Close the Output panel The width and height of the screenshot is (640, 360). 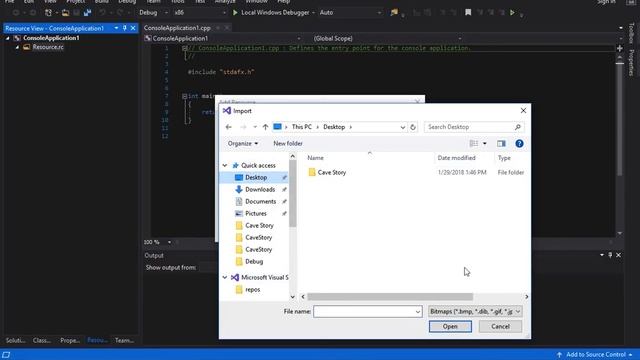618,255
